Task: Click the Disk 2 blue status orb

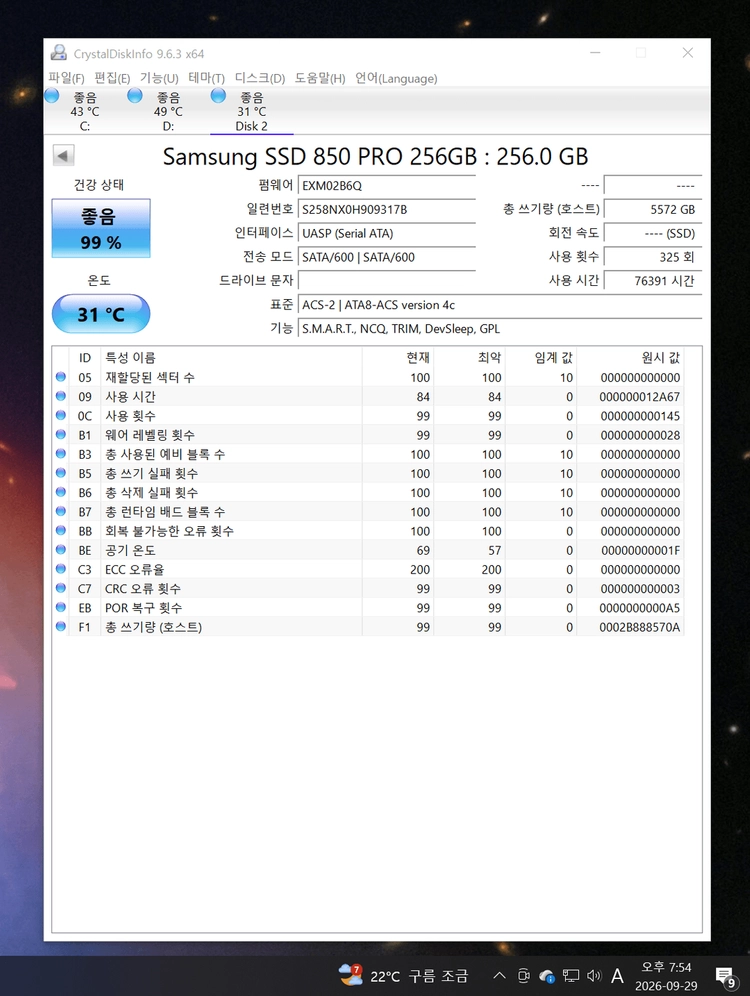Action: click(218, 96)
